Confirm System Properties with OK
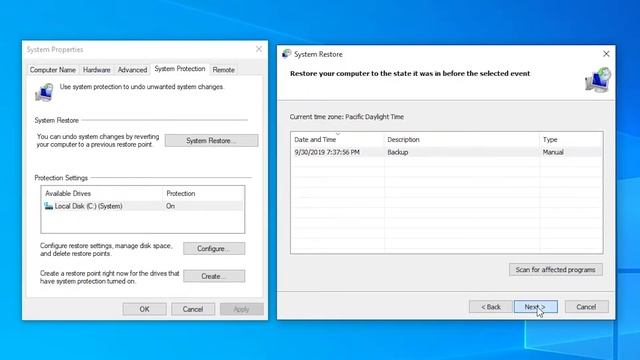The height and width of the screenshot is (360, 640). (144, 309)
